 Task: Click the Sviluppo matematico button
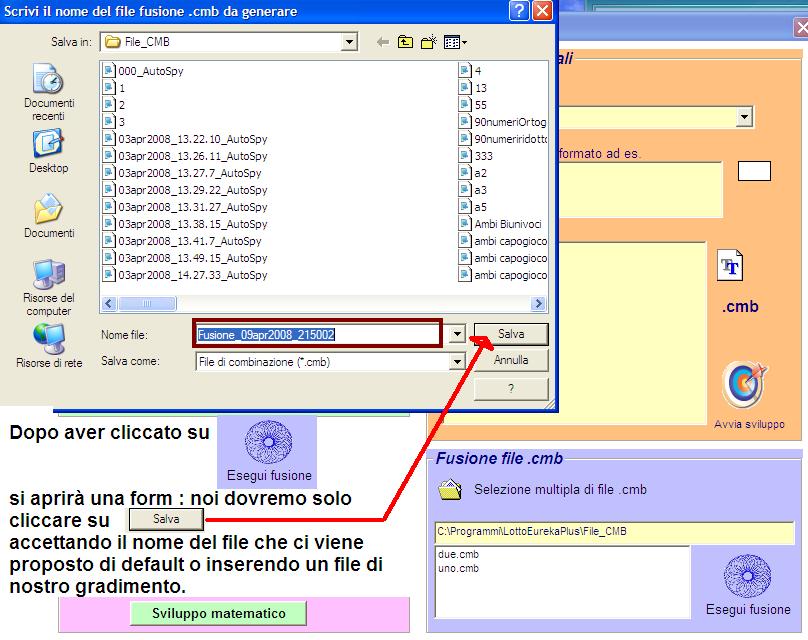tap(218, 613)
